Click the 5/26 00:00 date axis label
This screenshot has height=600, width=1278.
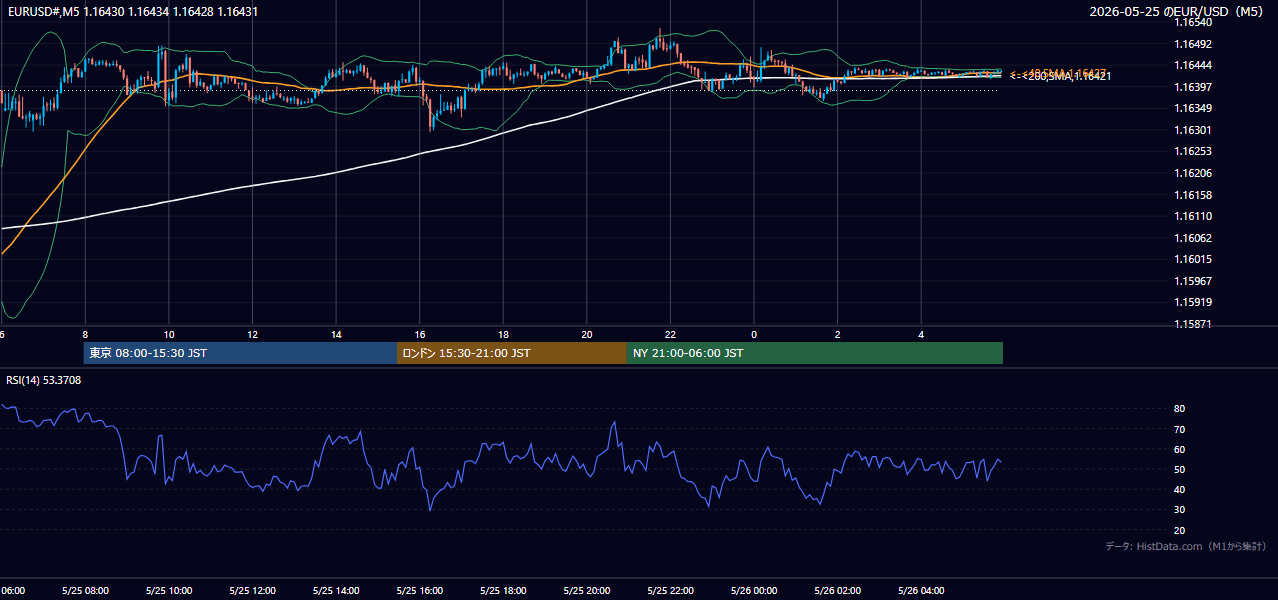point(754,590)
